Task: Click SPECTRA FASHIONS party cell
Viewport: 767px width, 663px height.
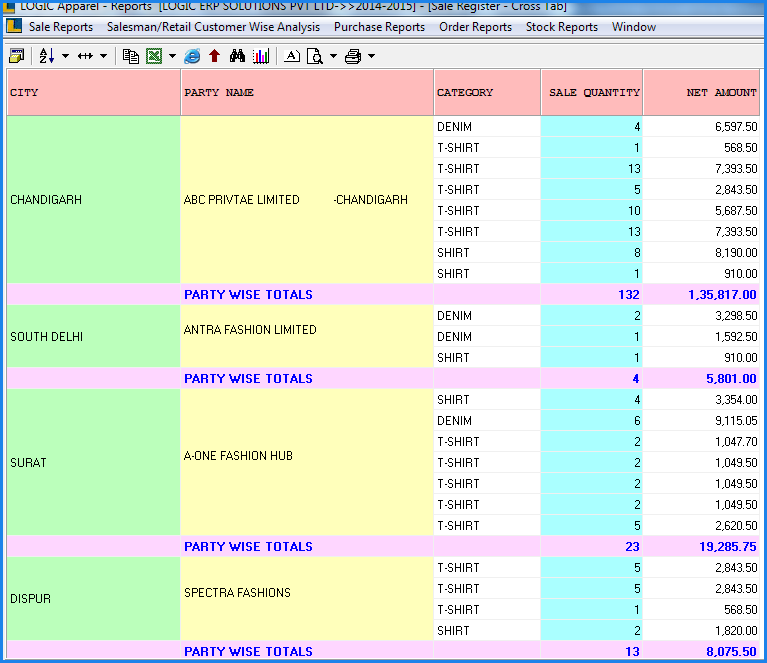Action: click(307, 598)
